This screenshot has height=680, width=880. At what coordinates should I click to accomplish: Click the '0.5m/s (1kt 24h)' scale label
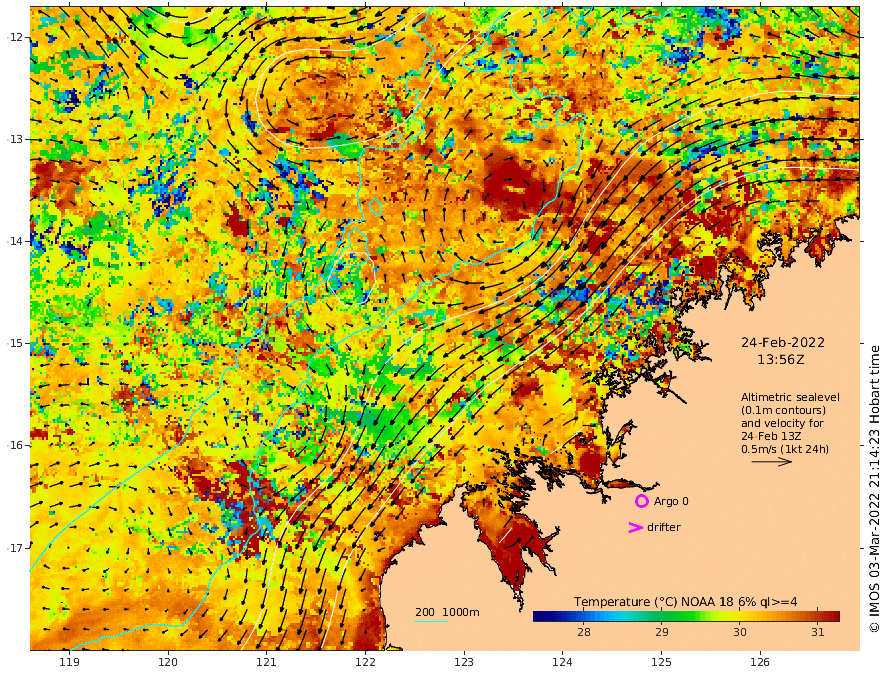pos(785,449)
